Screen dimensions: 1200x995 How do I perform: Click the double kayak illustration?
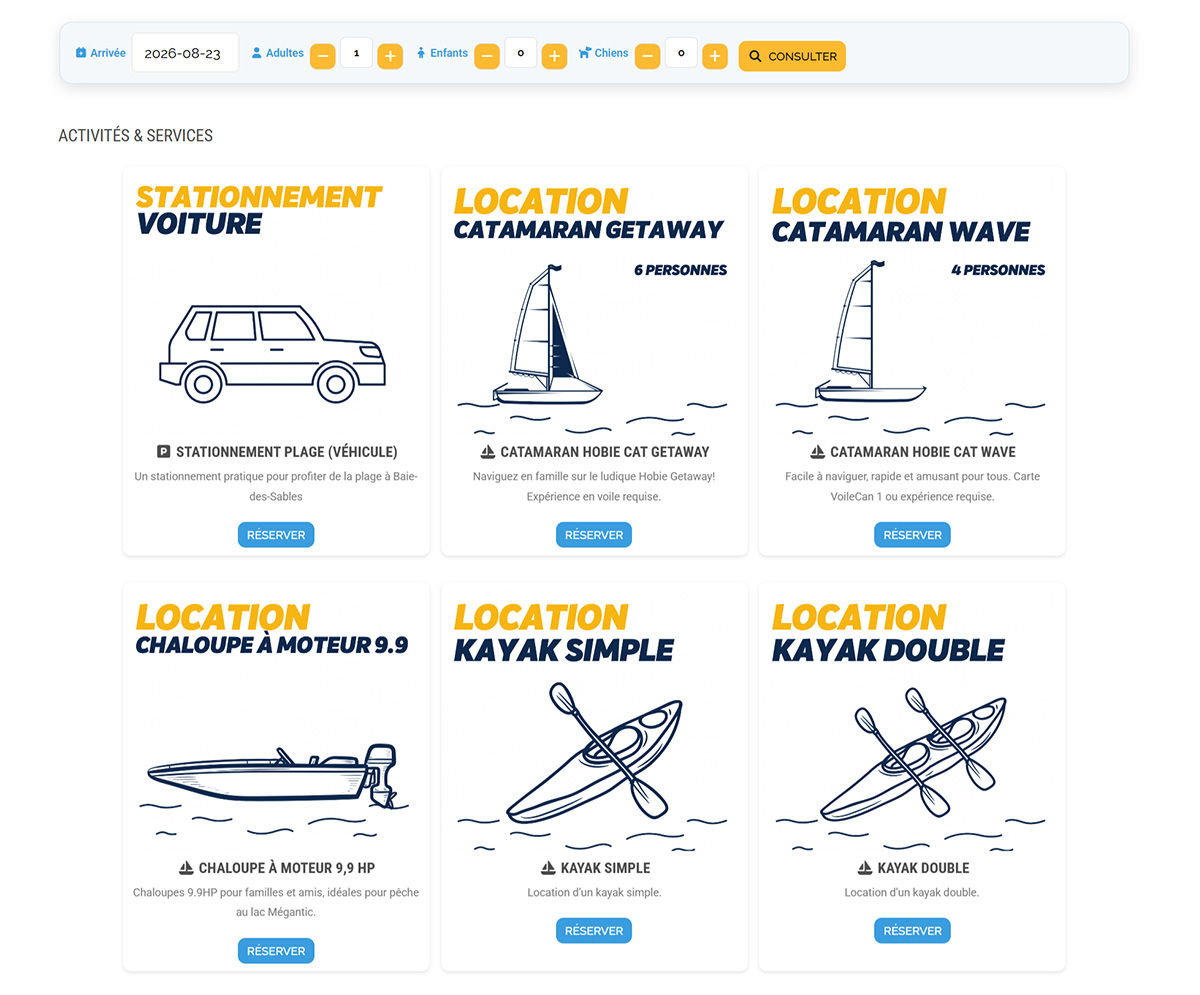tap(912, 760)
